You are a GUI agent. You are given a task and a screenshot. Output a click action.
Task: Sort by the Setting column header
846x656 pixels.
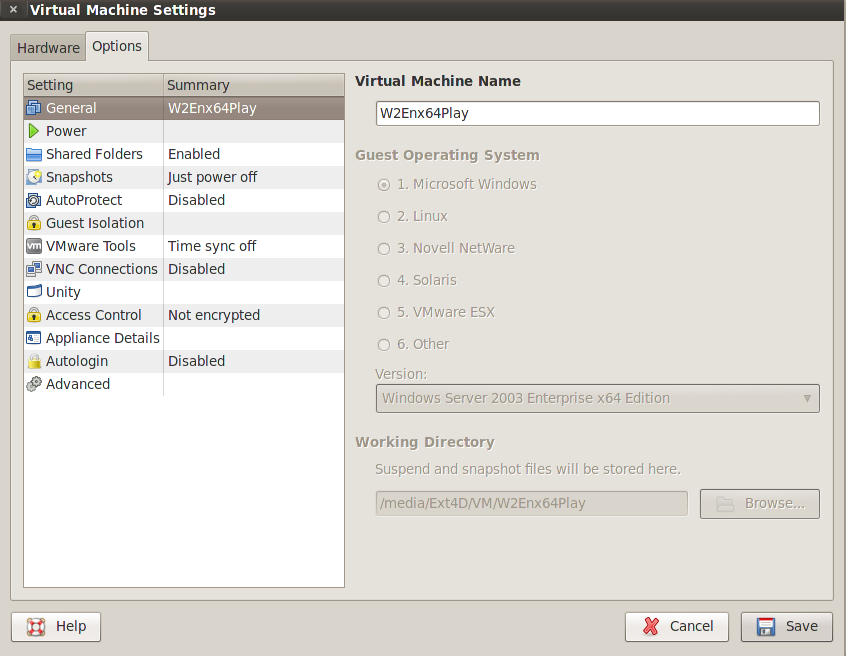point(93,85)
